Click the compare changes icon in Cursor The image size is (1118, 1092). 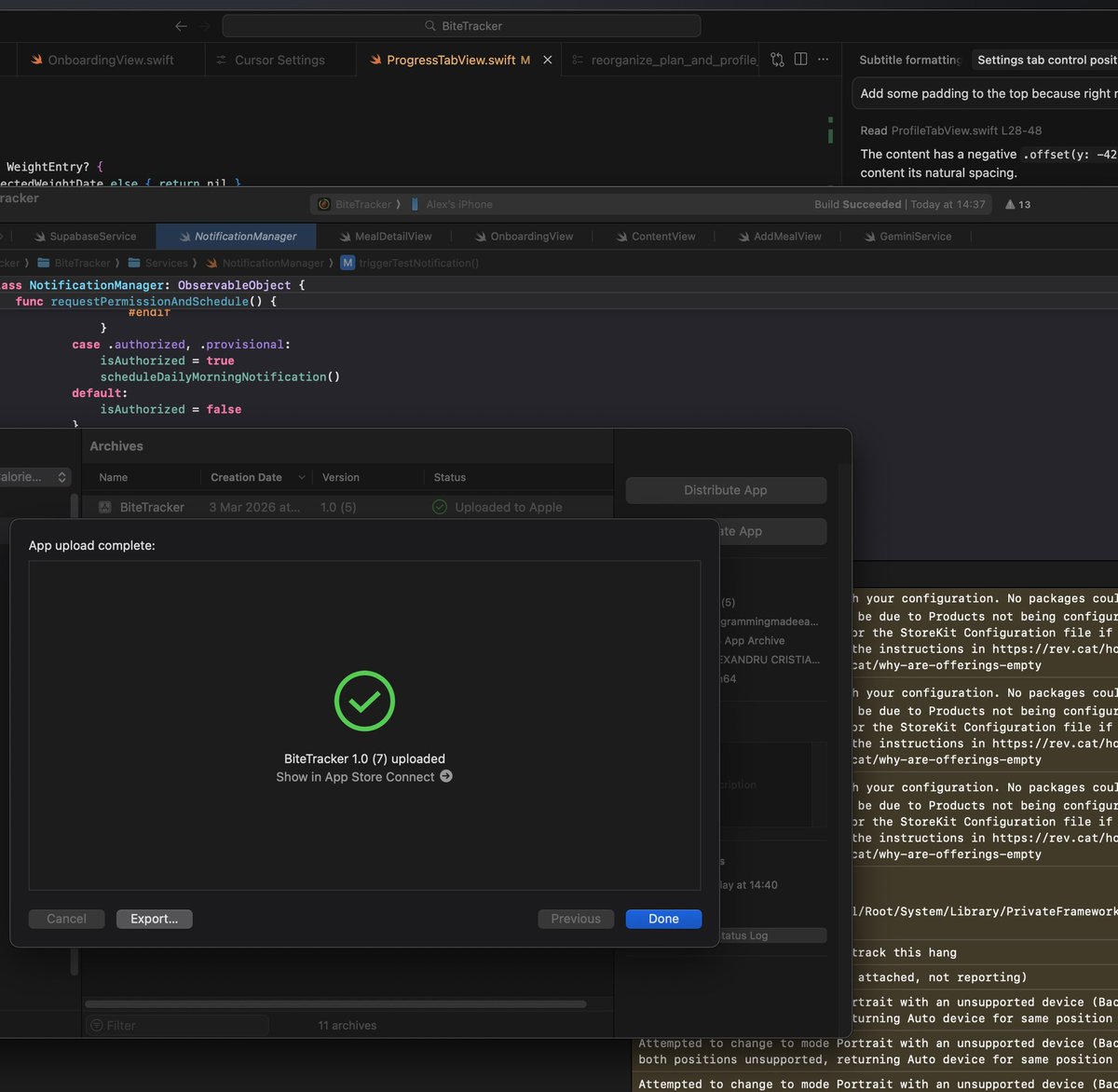click(777, 60)
